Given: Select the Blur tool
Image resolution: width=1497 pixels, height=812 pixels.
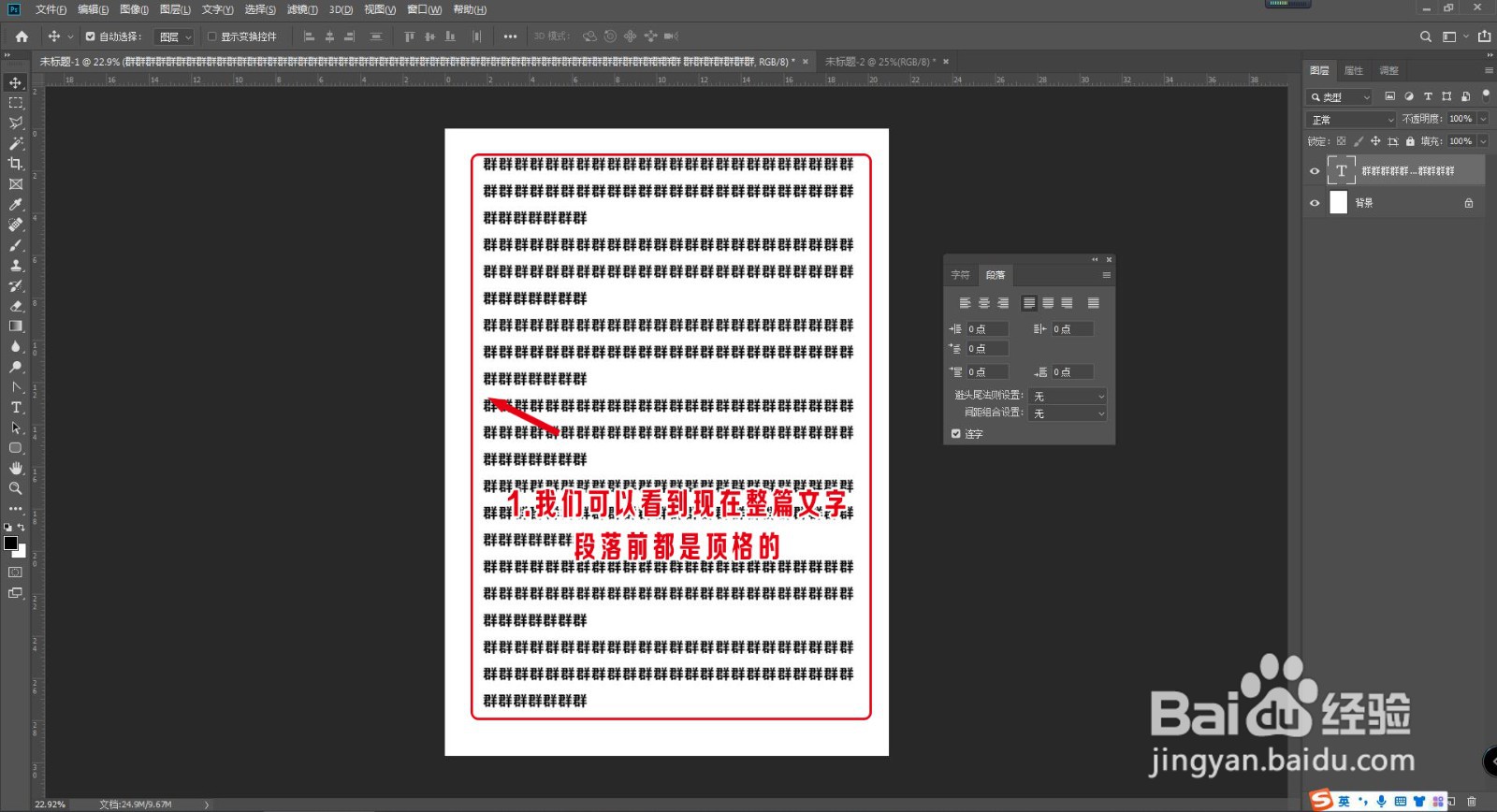Looking at the screenshot, I should pyautogui.click(x=16, y=347).
